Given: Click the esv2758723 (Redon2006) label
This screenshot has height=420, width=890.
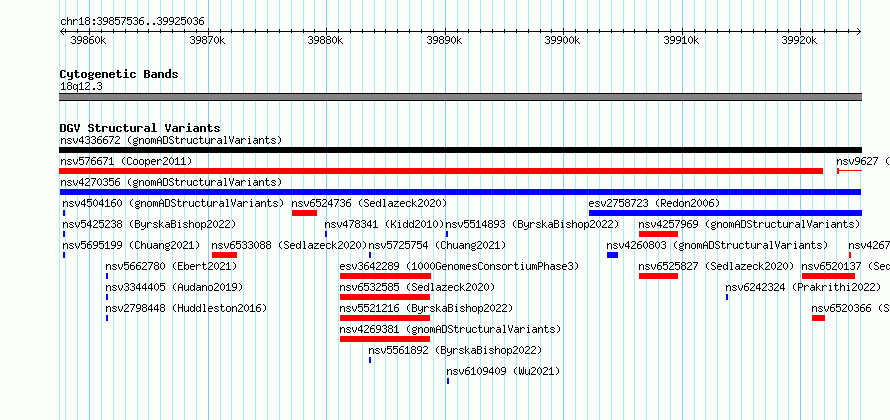Looking at the screenshot, I should (654, 203).
